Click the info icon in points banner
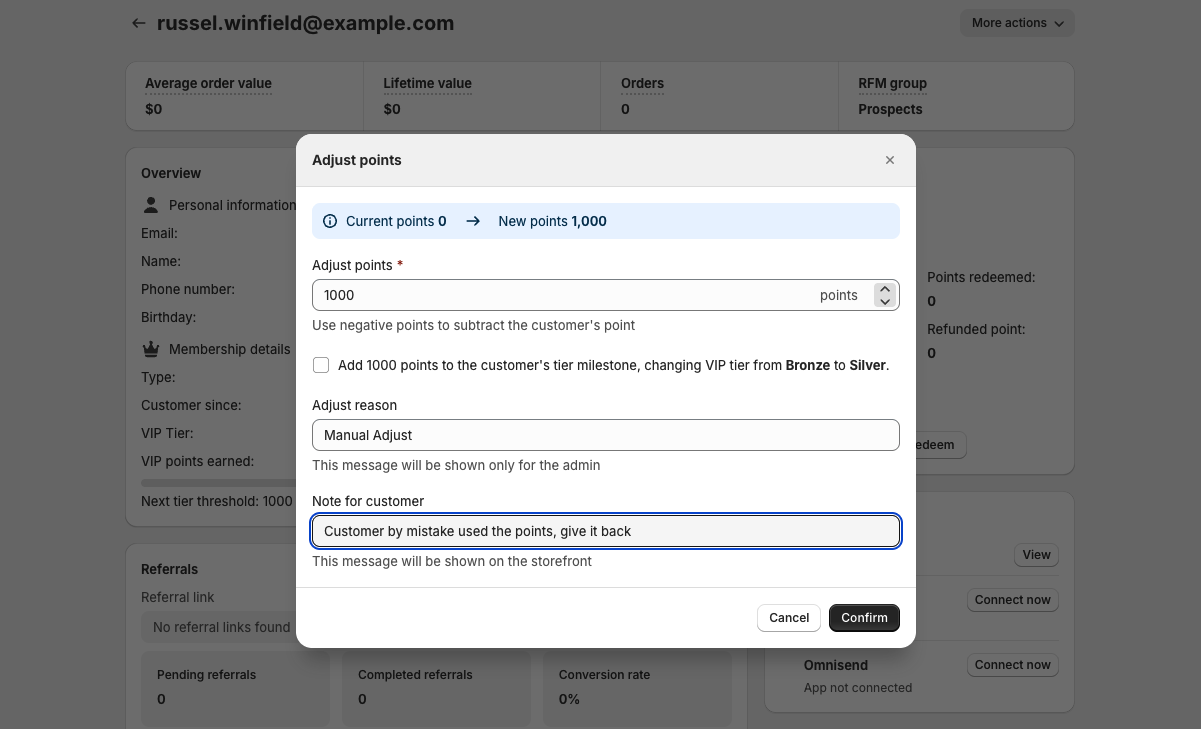Image resolution: width=1201 pixels, height=729 pixels. [330, 221]
